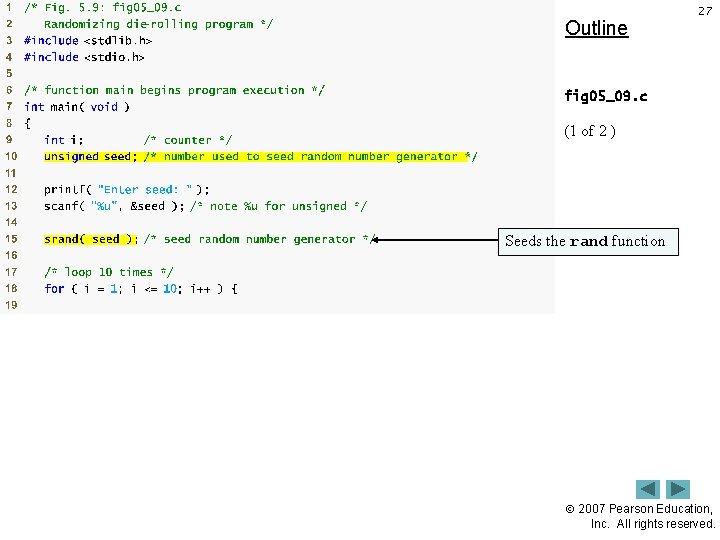
Task: Click the 'function main begins program execution' comment
Action: point(174,90)
